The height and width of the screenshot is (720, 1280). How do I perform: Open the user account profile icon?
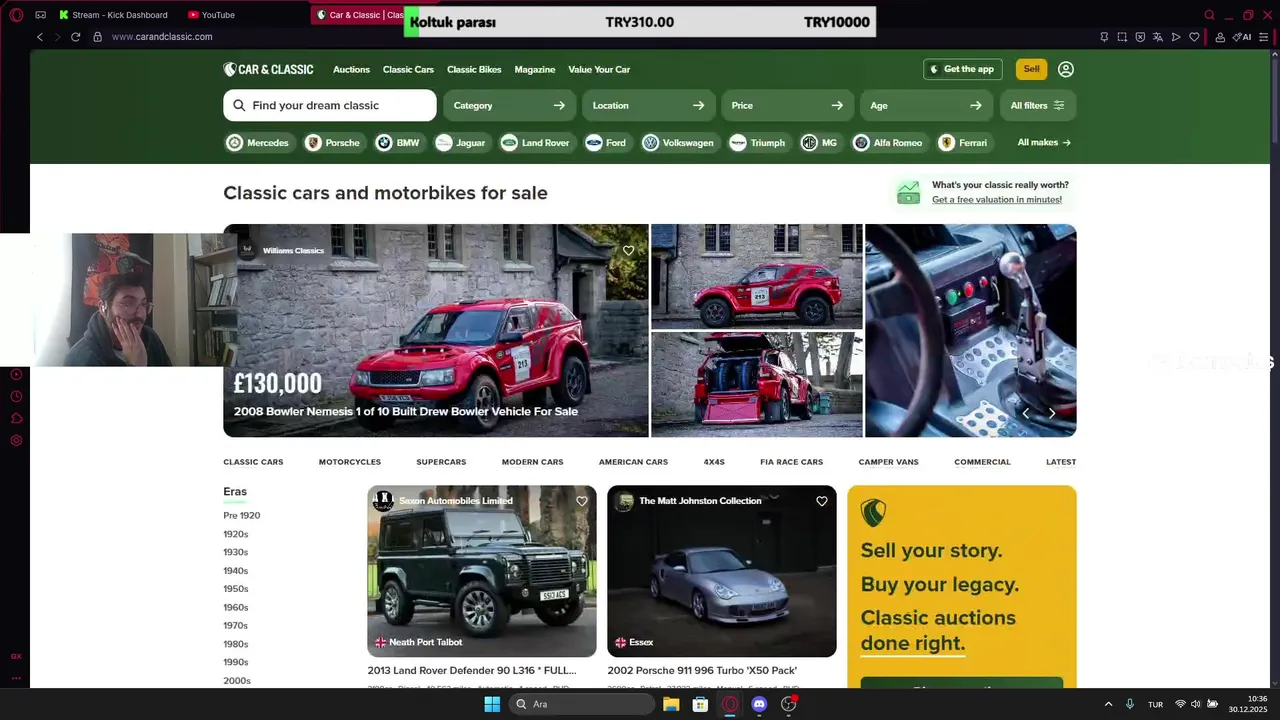(x=1066, y=69)
